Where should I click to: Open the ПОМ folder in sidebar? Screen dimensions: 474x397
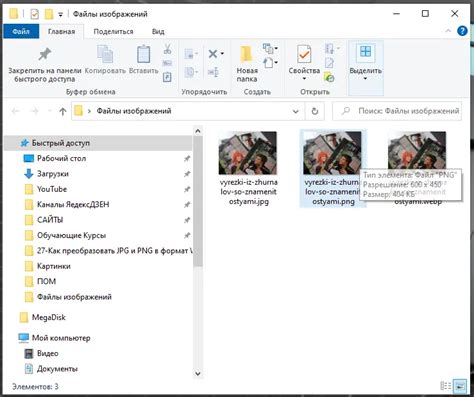point(98,281)
